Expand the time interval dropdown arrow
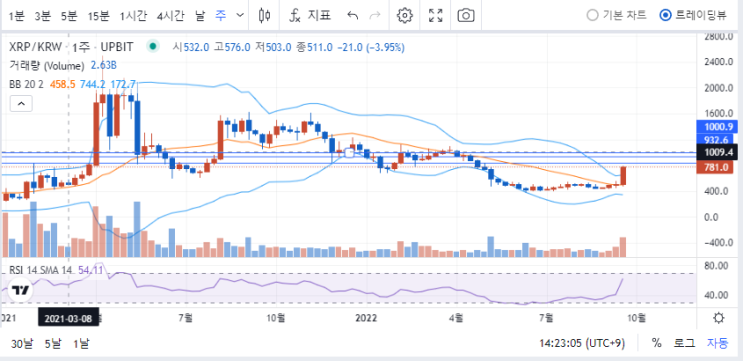 (x=240, y=15)
